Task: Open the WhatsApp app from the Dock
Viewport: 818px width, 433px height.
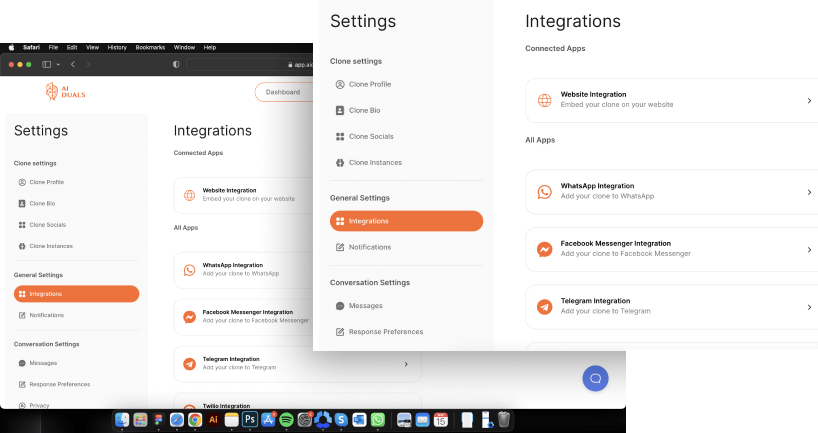Action: [x=378, y=419]
